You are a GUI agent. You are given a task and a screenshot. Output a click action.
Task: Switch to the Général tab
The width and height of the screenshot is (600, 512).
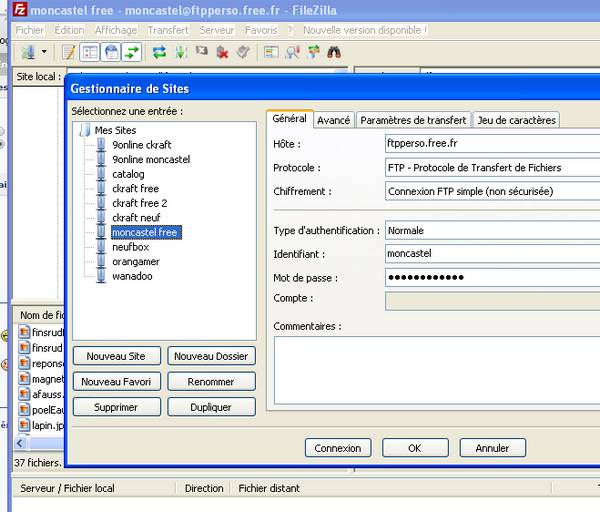pos(290,119)
